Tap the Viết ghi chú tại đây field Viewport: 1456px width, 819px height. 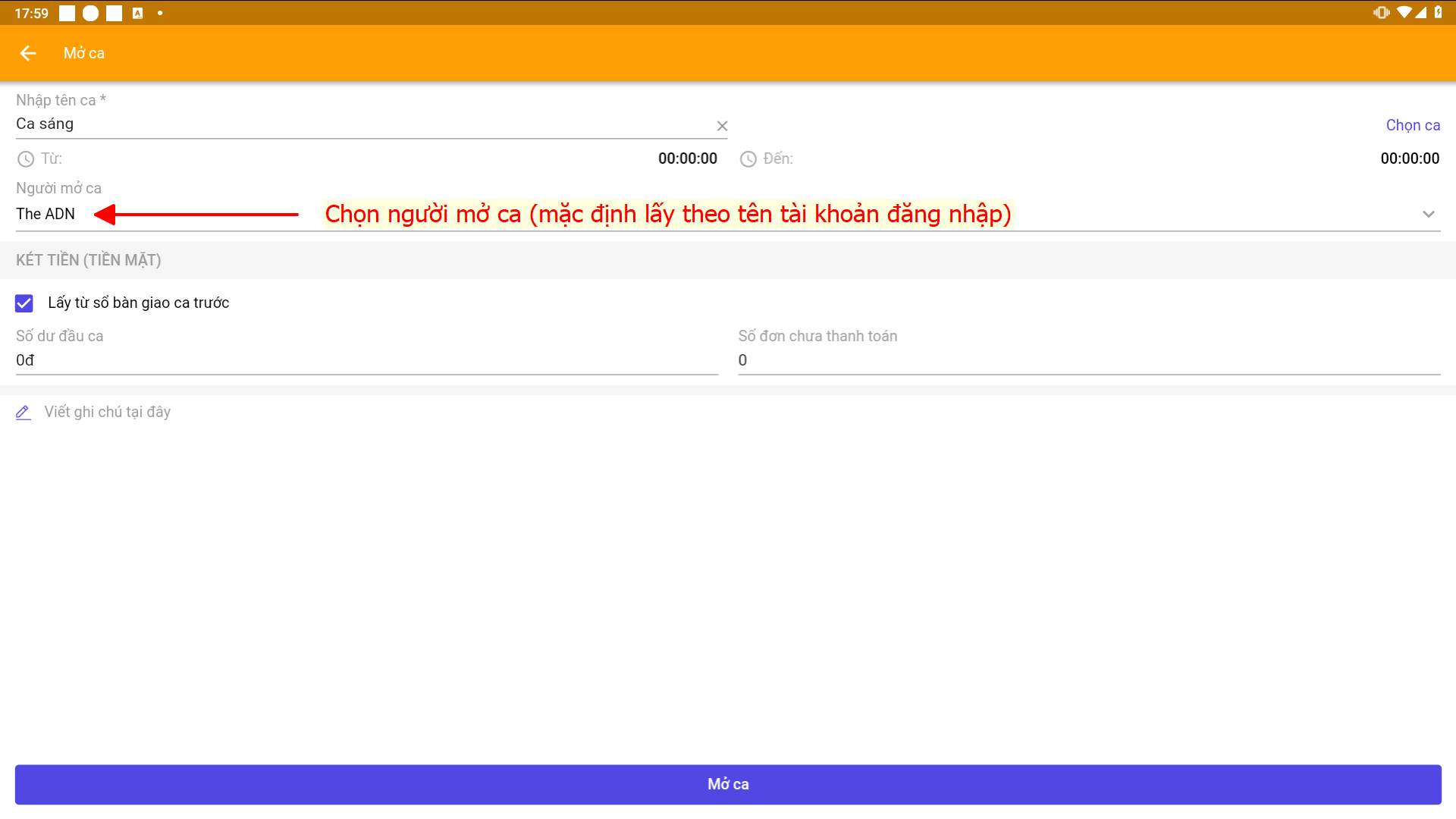[x=108, y=413]
